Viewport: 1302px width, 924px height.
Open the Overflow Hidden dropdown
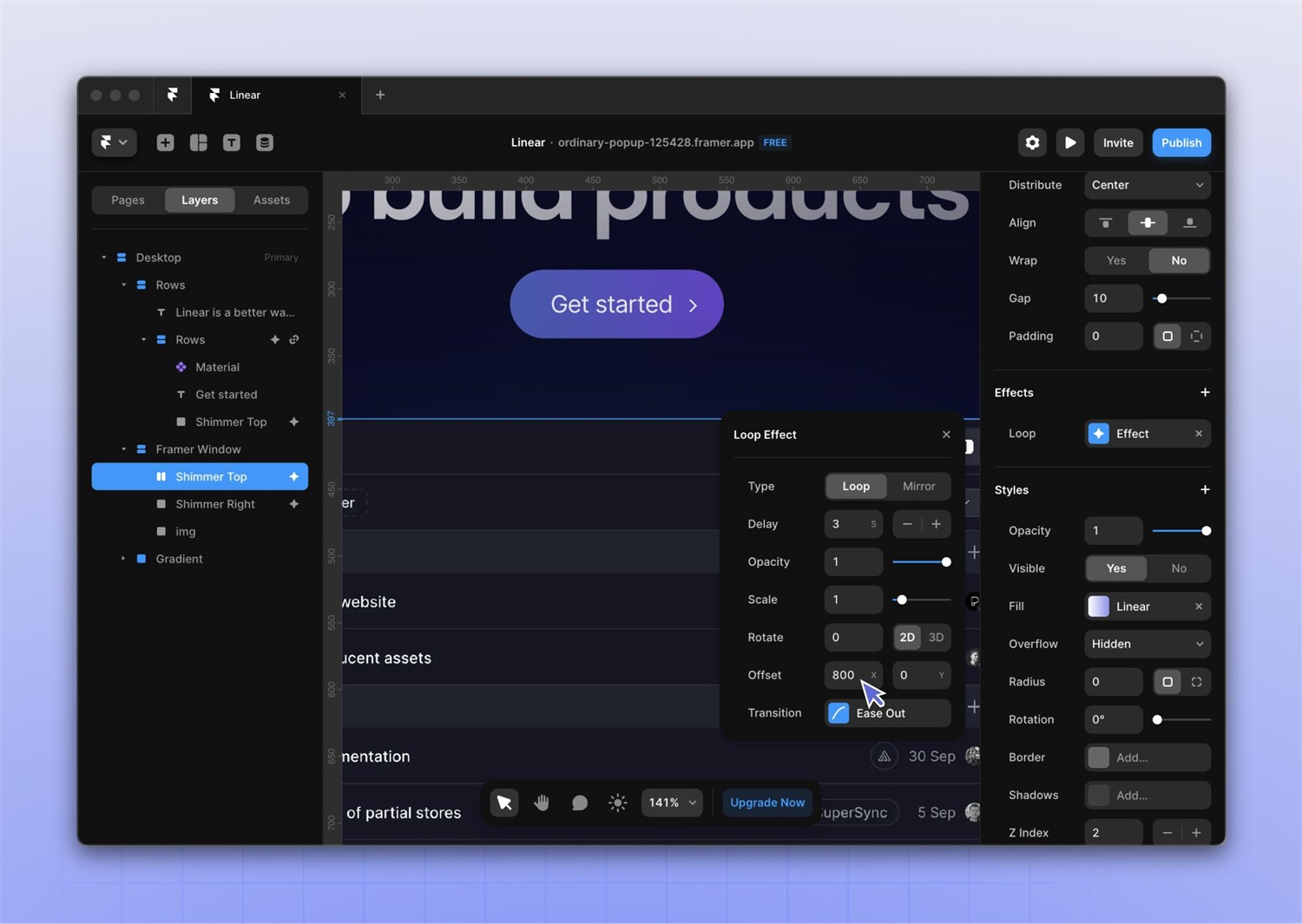pos(1147,644)
